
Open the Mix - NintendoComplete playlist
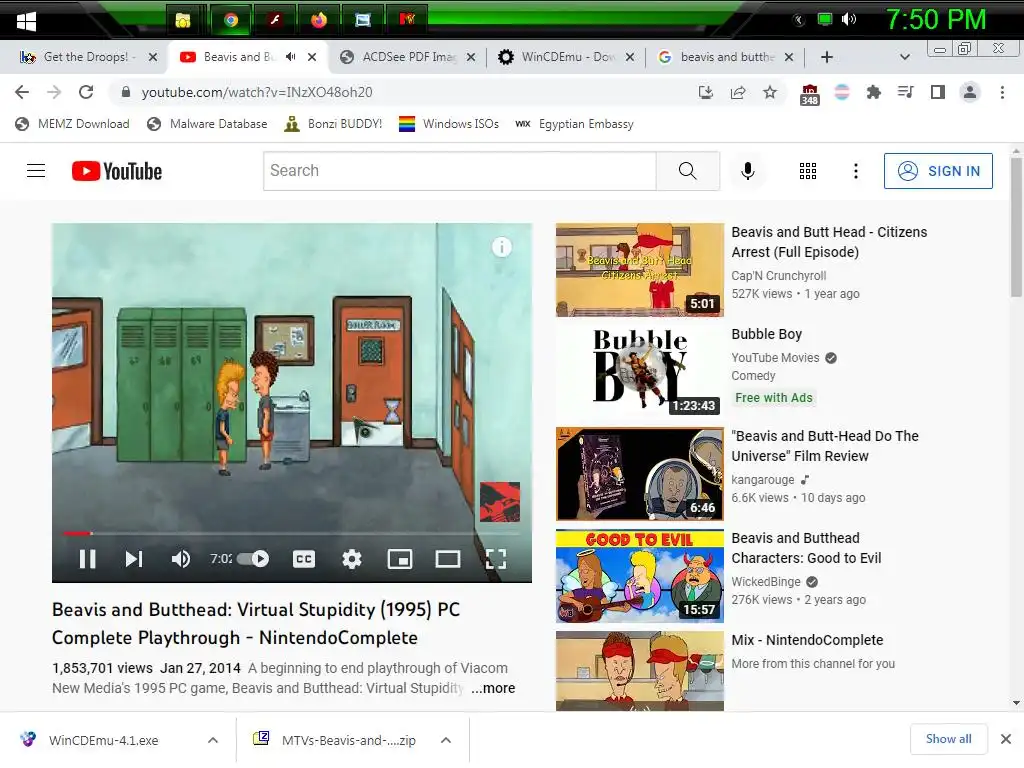807,640
